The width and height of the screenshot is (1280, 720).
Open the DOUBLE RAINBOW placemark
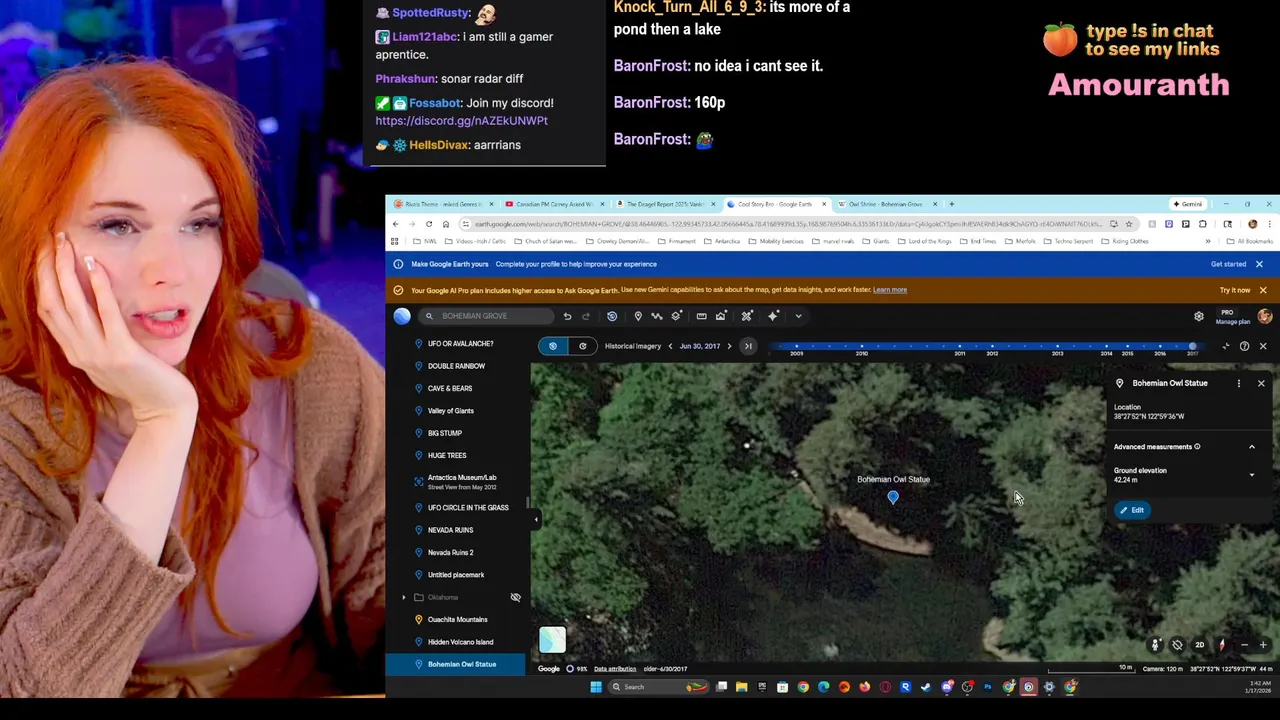pos(455,366)
